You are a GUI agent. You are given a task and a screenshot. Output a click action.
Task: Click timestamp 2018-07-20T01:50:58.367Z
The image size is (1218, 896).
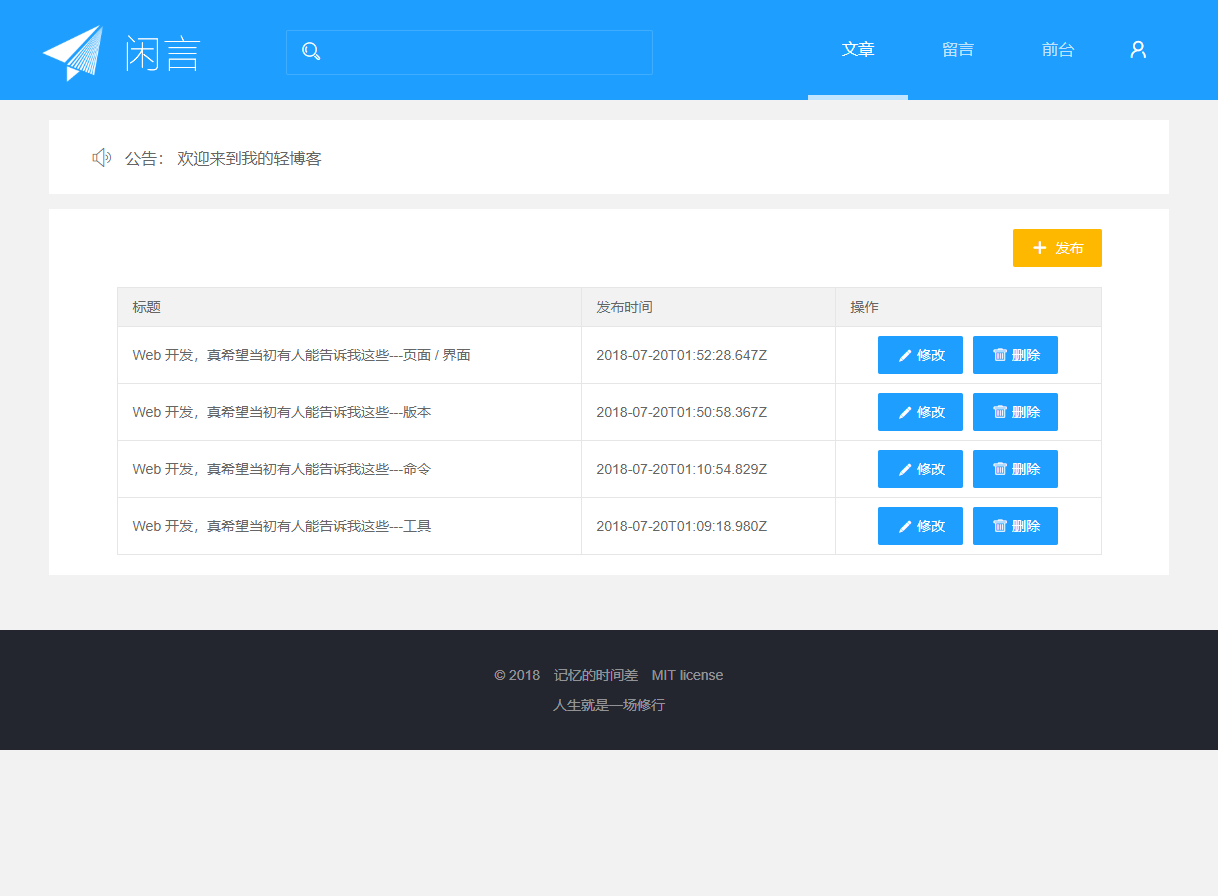click(x=682, y=412)
